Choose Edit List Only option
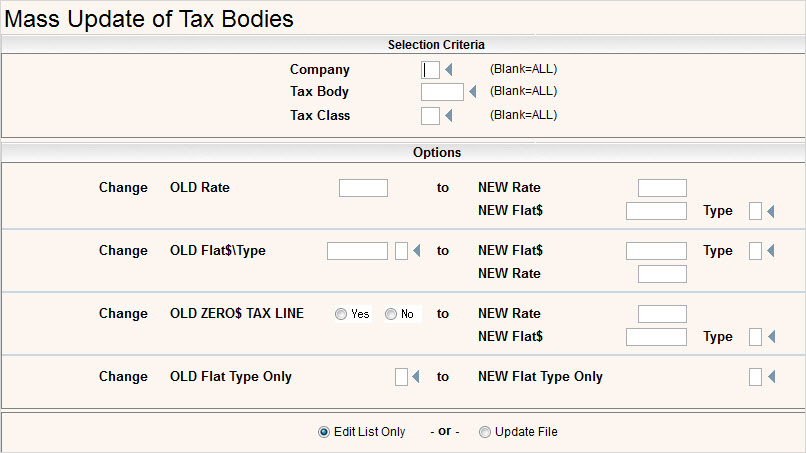 (x=324, y=432)
